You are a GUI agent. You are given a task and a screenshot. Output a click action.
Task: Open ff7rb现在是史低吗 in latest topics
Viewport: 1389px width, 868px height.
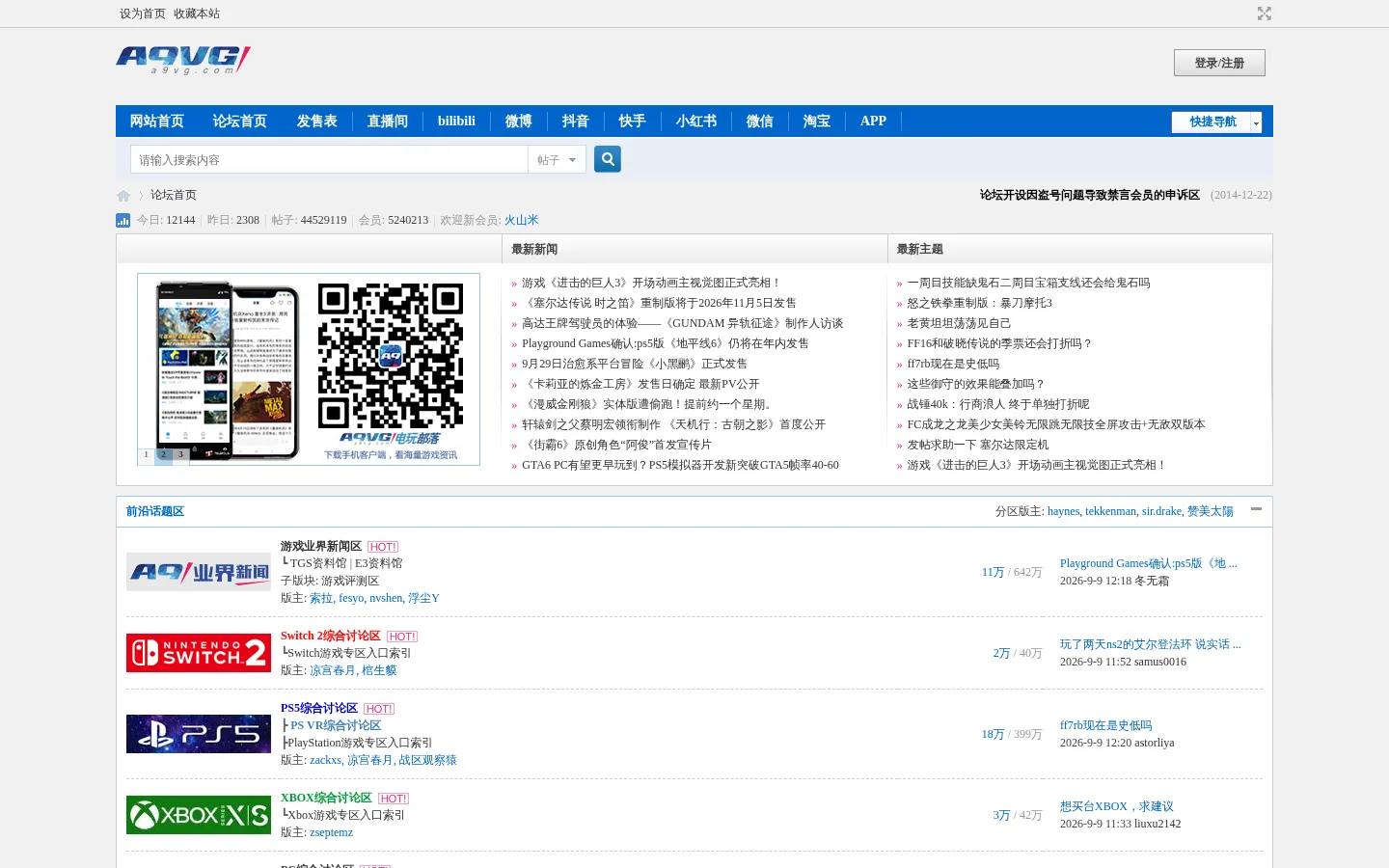(953, 364)
